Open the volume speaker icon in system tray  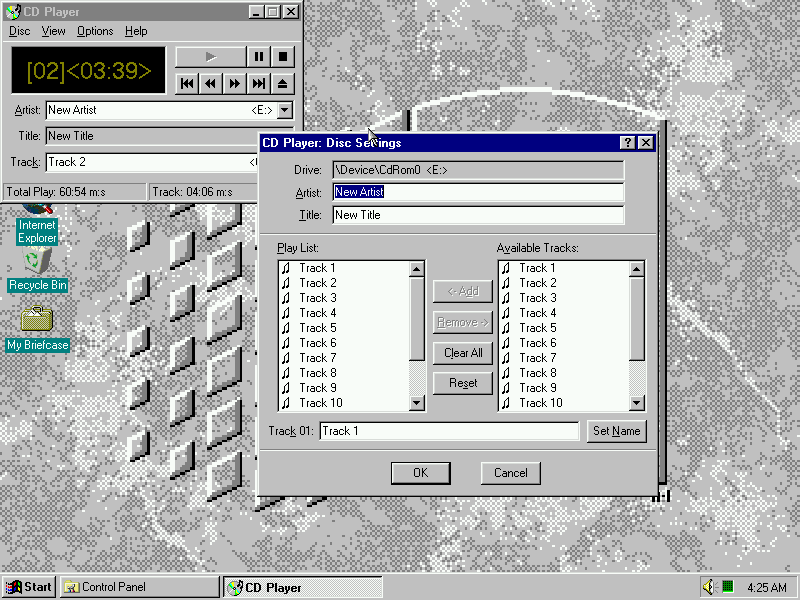[710, 587]
